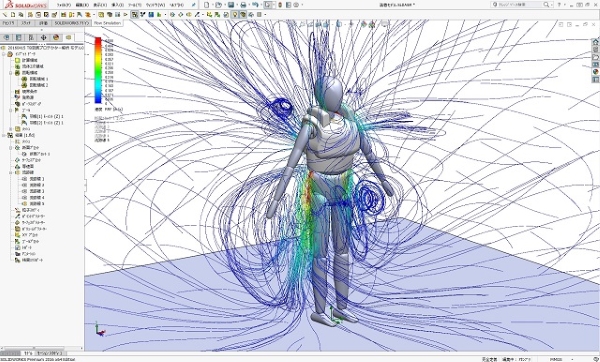The width and height of the screenshot is (600, 362).
Task: Open the File Explorer folder icon in the right task pane
Action: point(595,57)
